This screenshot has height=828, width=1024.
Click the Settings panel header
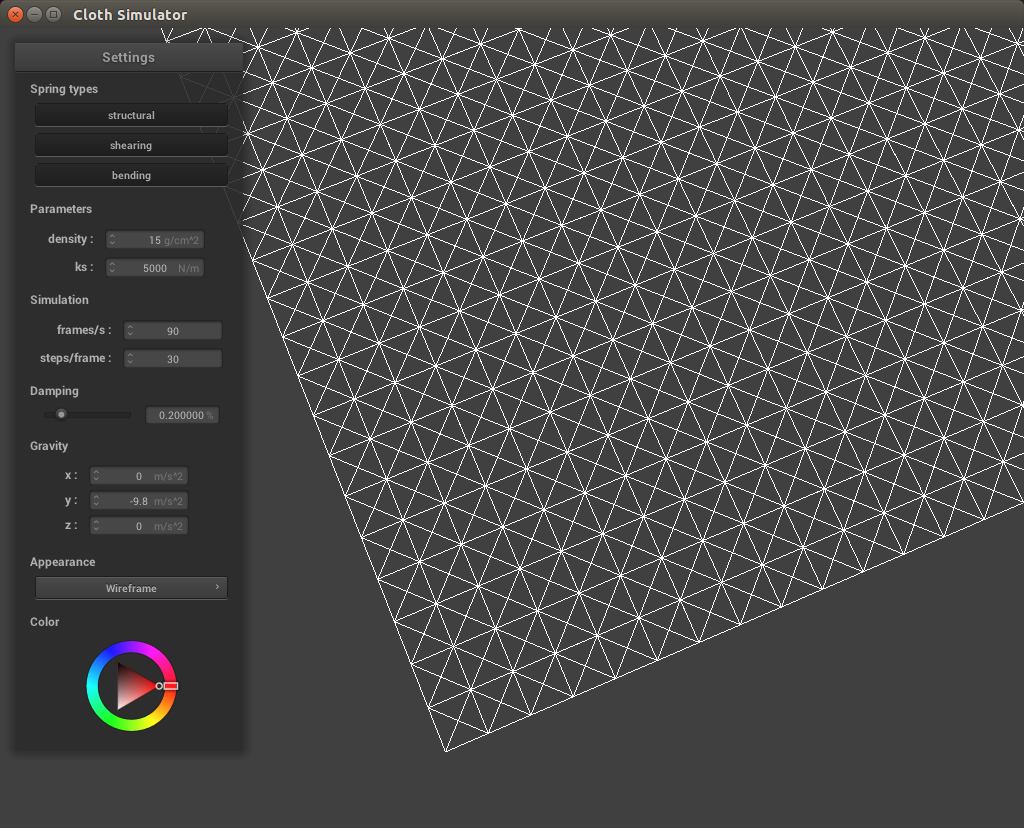(x=128, y=57)
